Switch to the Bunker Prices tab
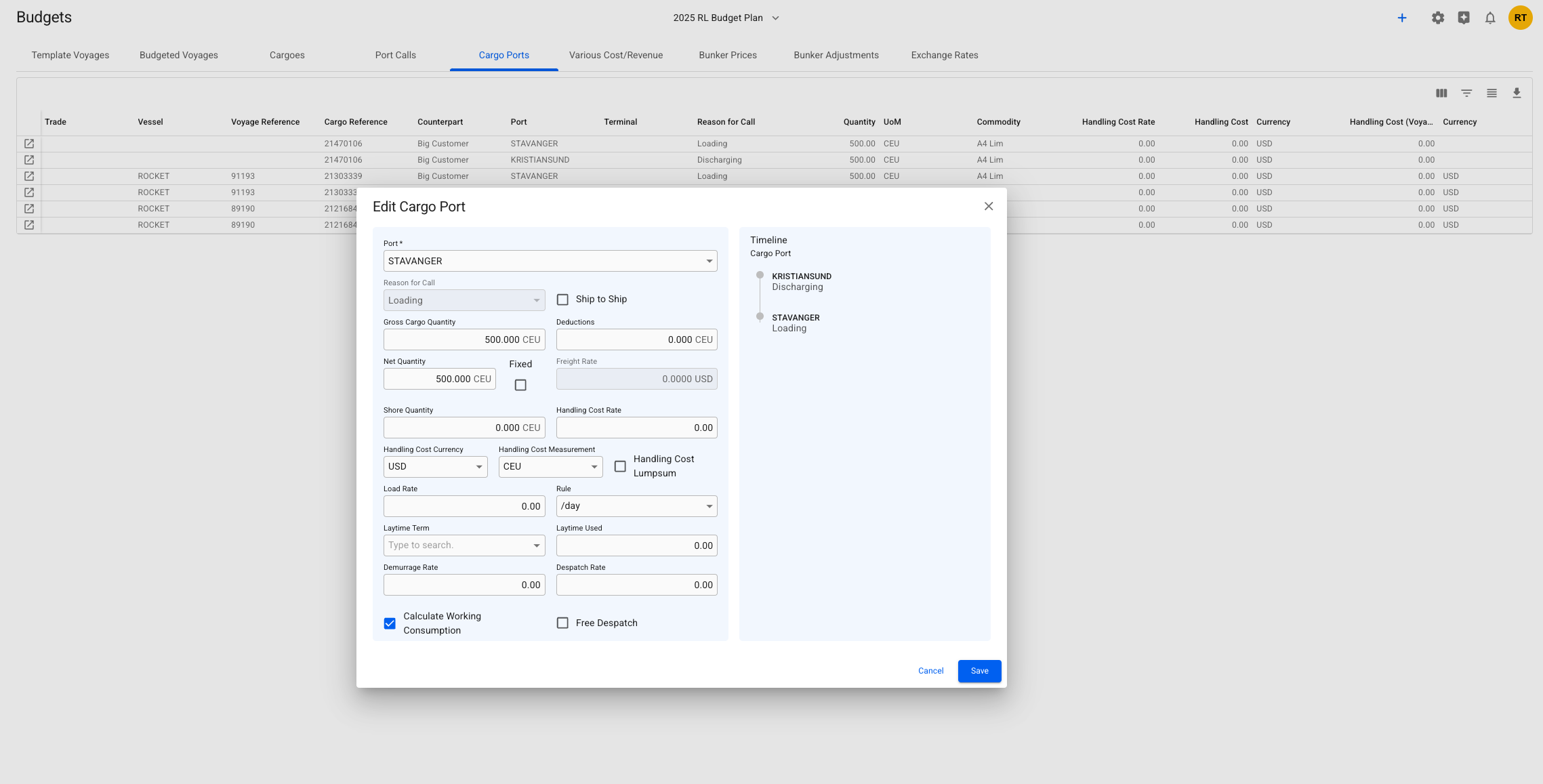This screenshot has width=1543, height=784. click(x=728, y=55)
